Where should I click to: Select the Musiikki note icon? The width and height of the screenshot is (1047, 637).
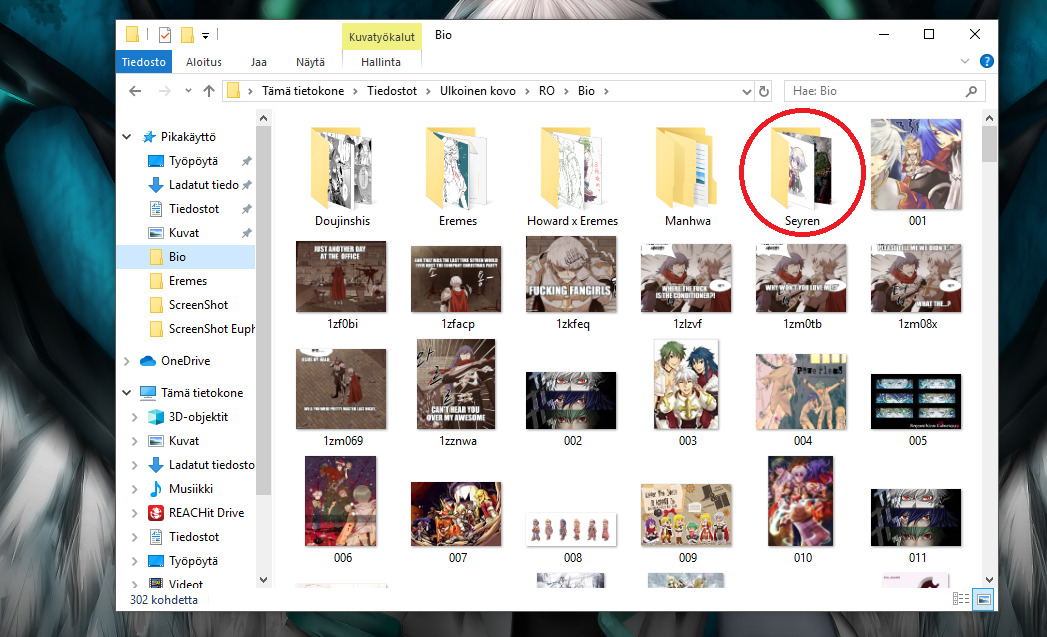point(156,489)
